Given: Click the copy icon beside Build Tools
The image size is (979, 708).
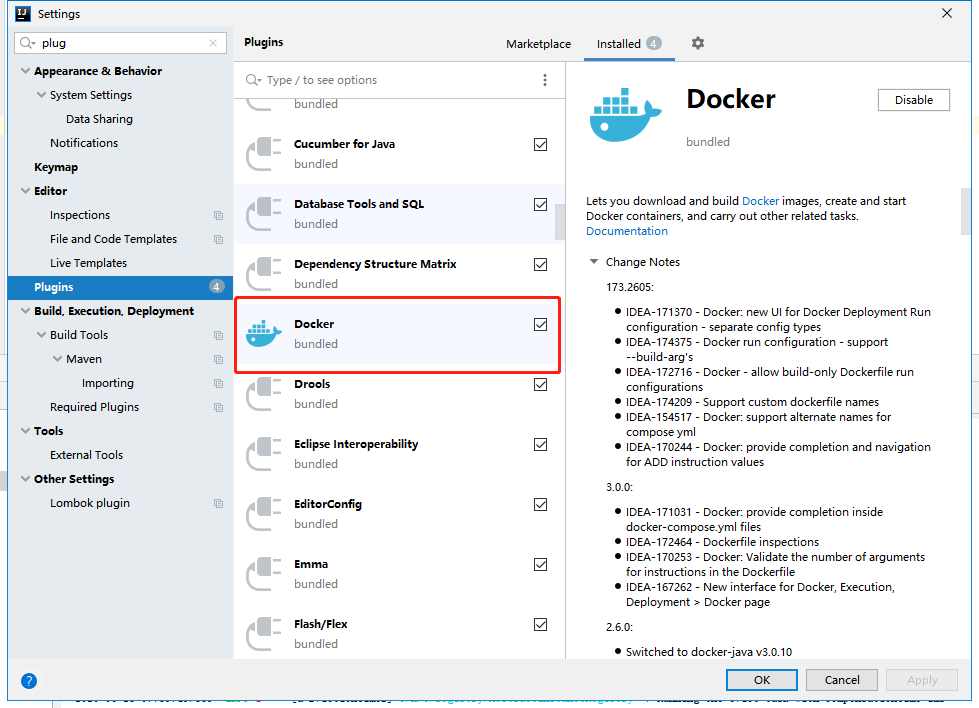Looking at the screenshot, I should click(x=219, y=335).
